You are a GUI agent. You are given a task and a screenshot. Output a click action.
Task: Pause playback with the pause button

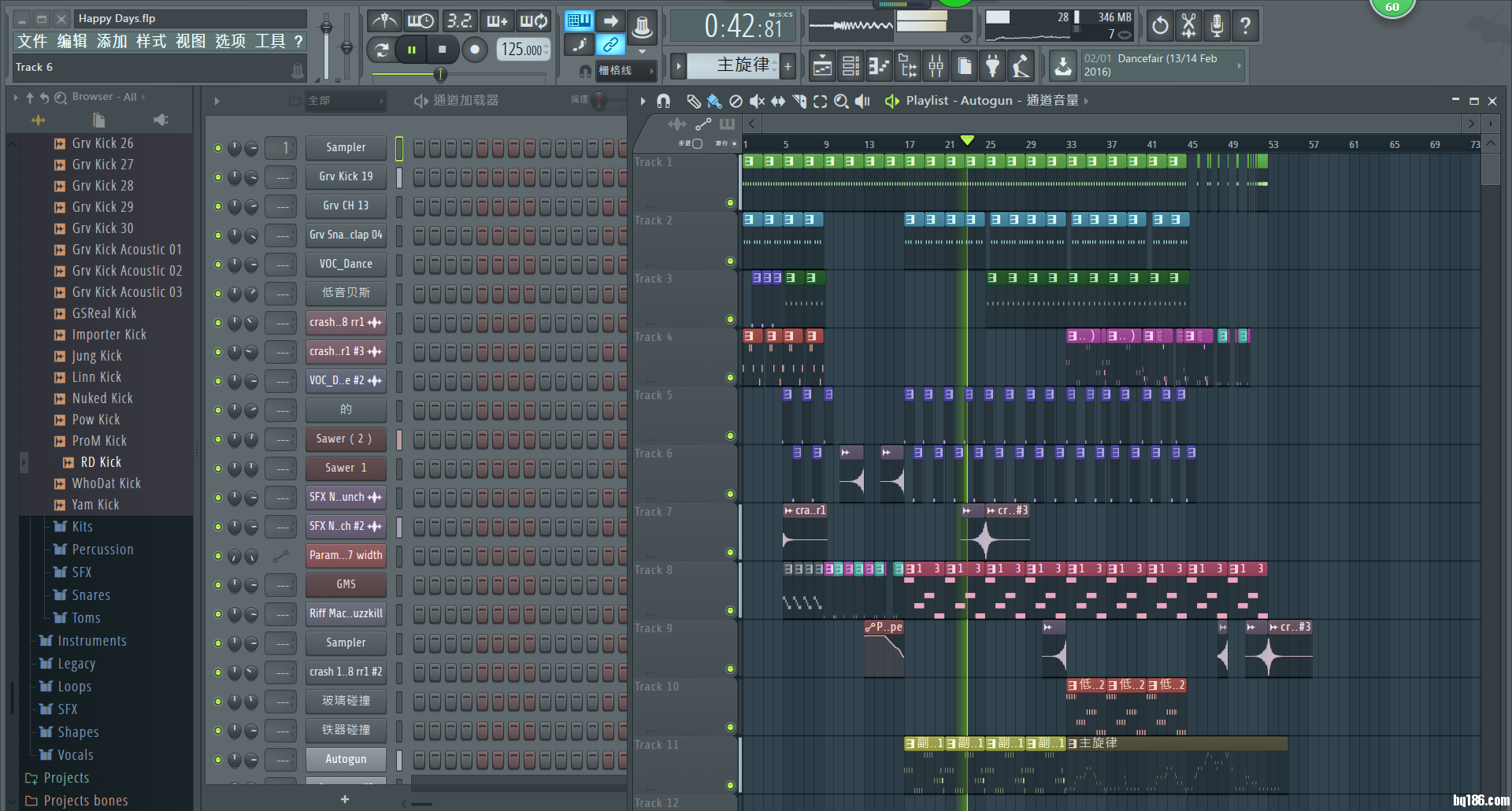point(411,50)
